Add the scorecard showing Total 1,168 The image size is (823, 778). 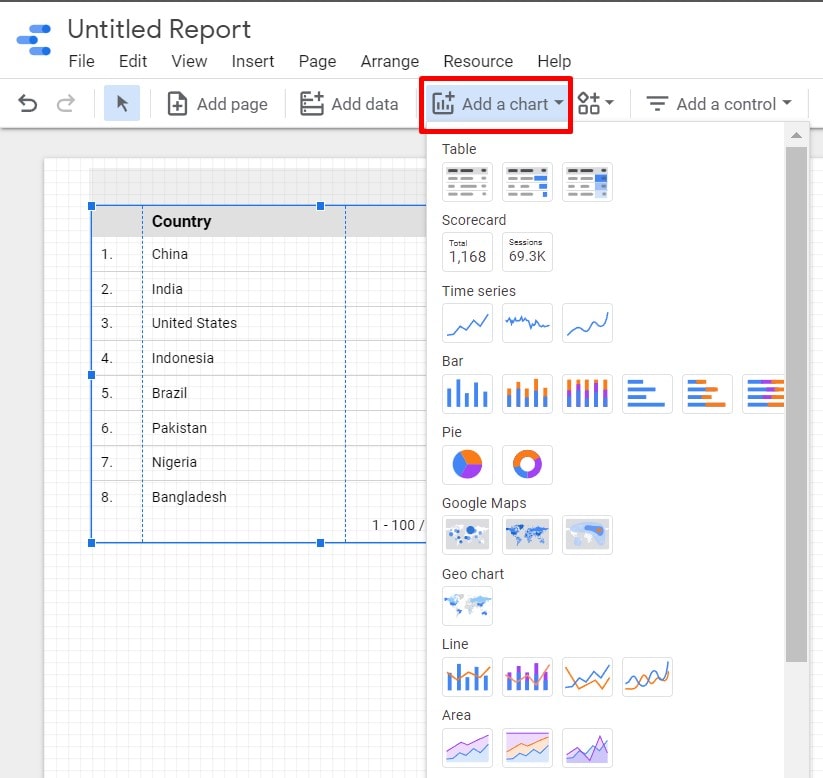(x=467, y=252)
